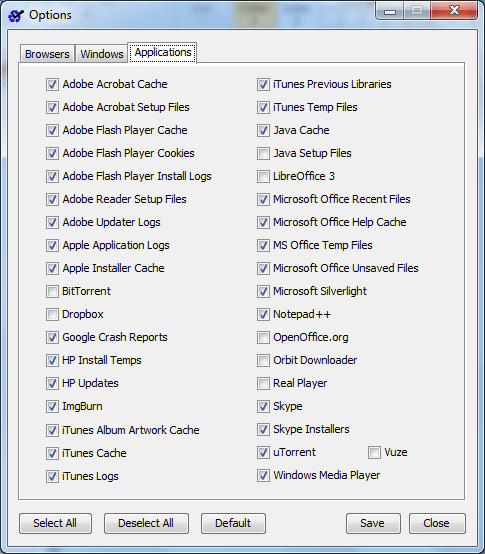The image size is (485, 554).
Task: Disable MS Office Temp Files
Action: click(263, 246)
